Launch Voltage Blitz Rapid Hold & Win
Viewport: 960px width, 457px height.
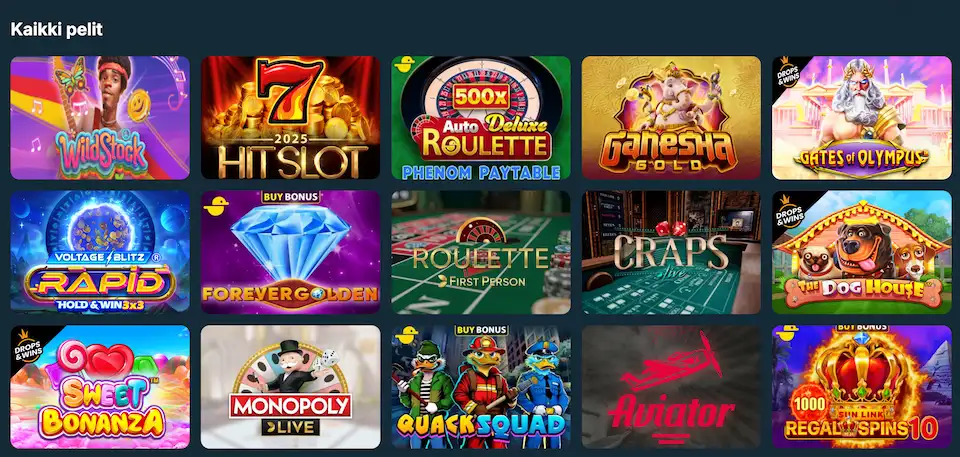click(100, 252)
